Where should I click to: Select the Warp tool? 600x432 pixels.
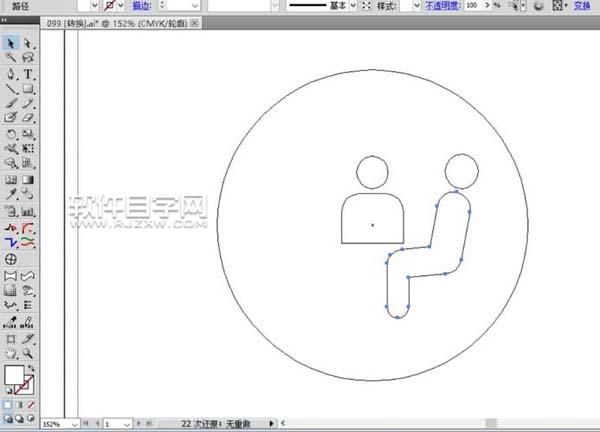pyautogui.click(x=11, y=148)
